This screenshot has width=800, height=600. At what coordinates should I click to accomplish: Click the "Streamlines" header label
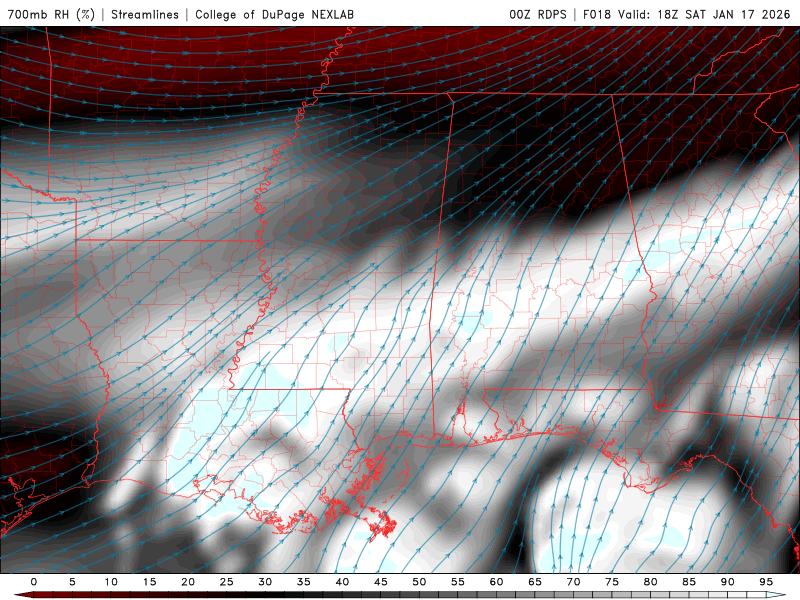point(145,14)
